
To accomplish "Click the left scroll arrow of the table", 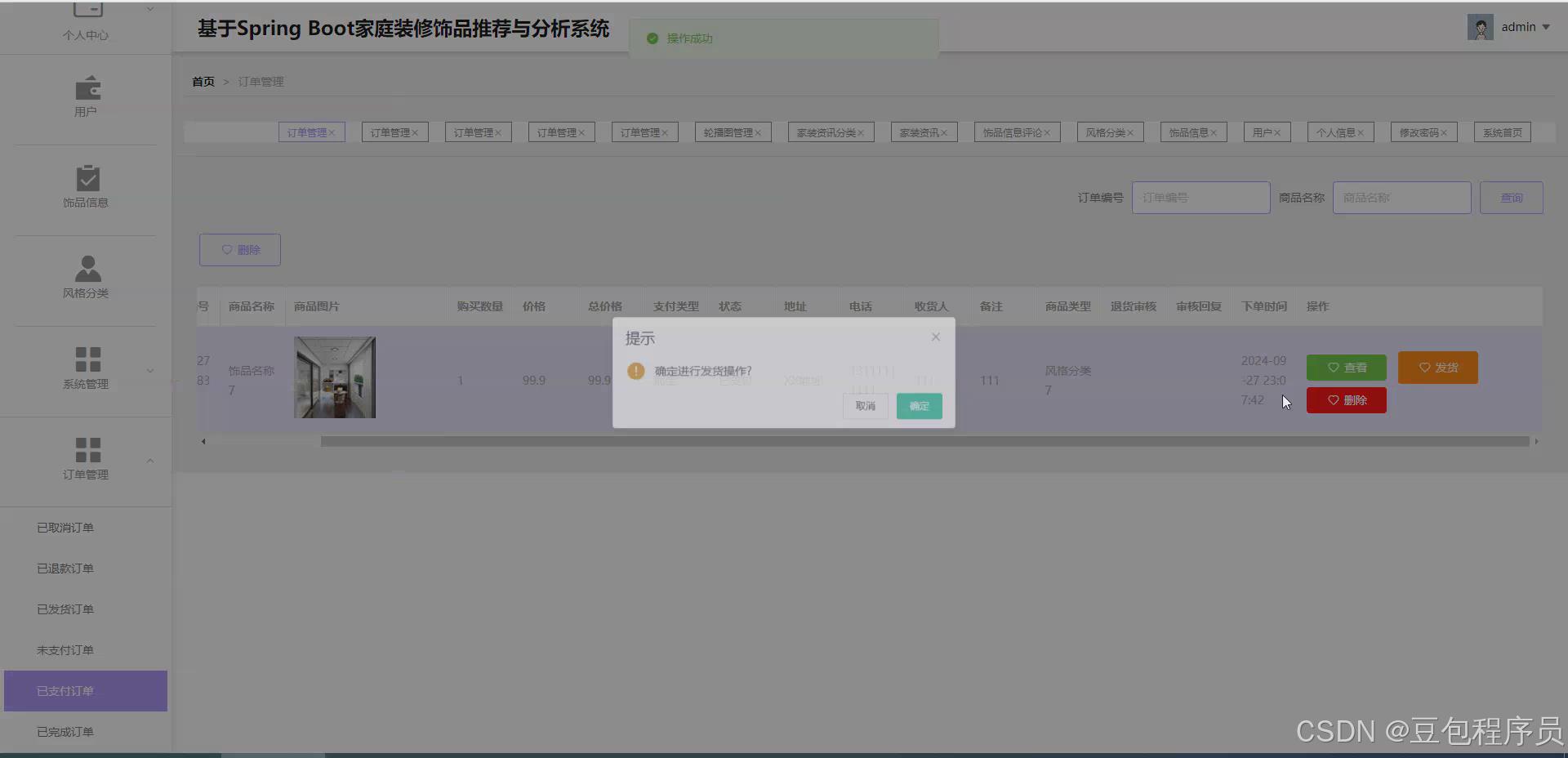I will [203, 441].
